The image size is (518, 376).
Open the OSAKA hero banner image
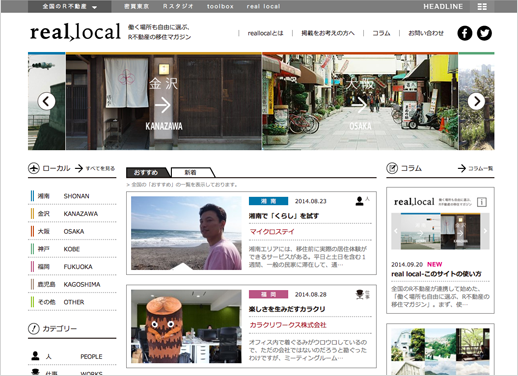click(x=360, y=101)
